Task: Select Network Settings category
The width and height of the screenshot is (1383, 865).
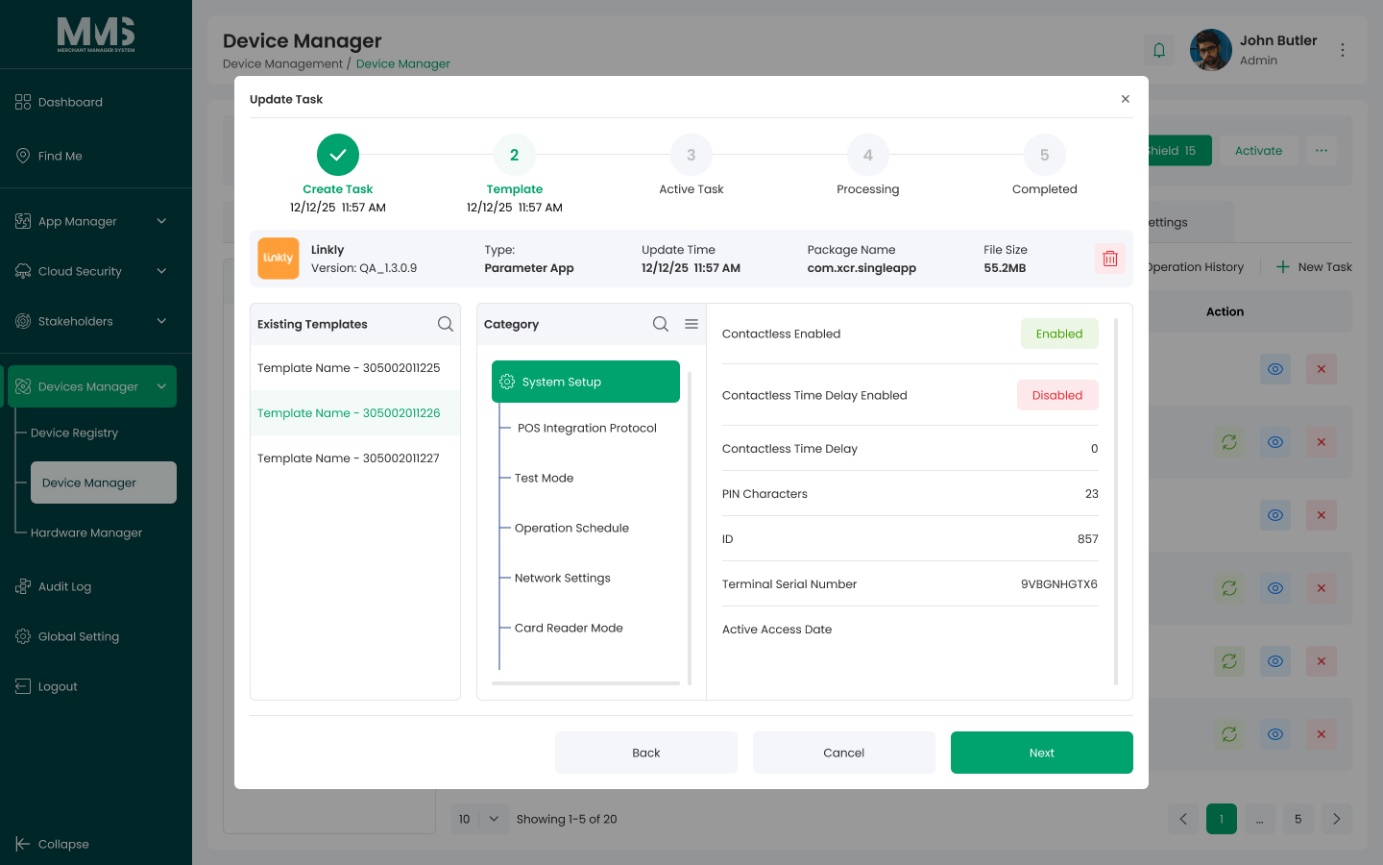Action: click(x=562, y=578)
